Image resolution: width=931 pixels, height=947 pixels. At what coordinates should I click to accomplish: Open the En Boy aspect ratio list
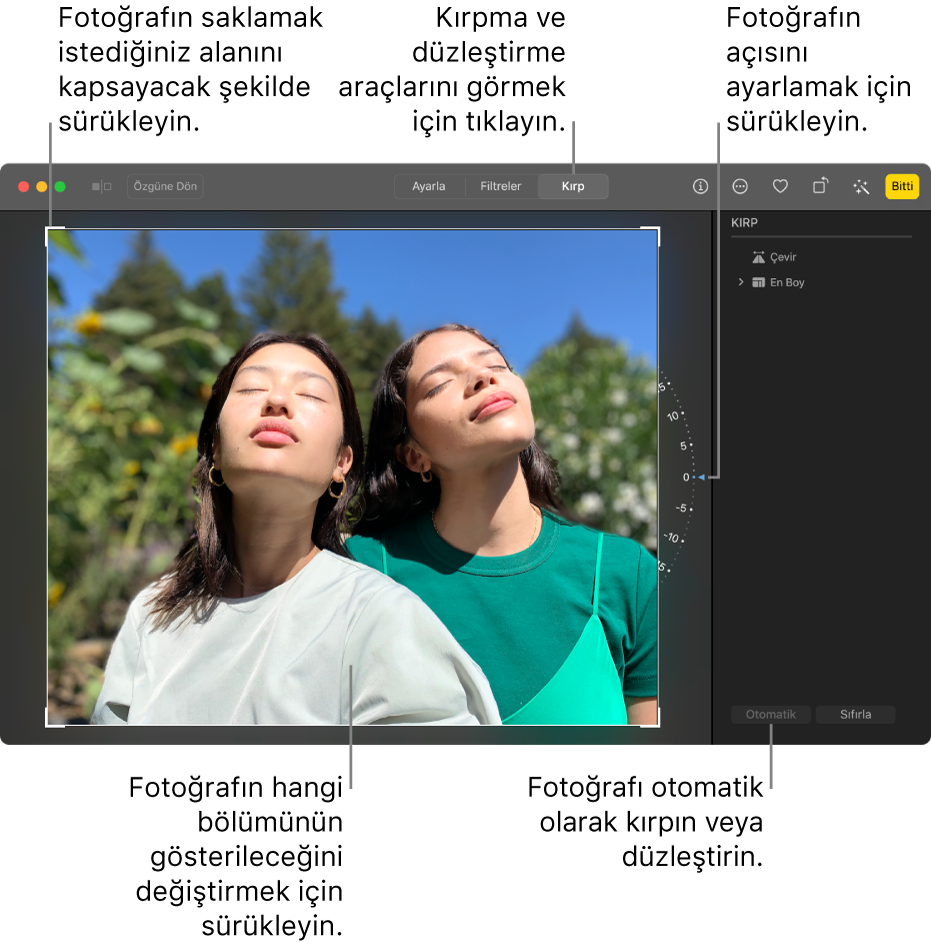(x=785, y=282)
